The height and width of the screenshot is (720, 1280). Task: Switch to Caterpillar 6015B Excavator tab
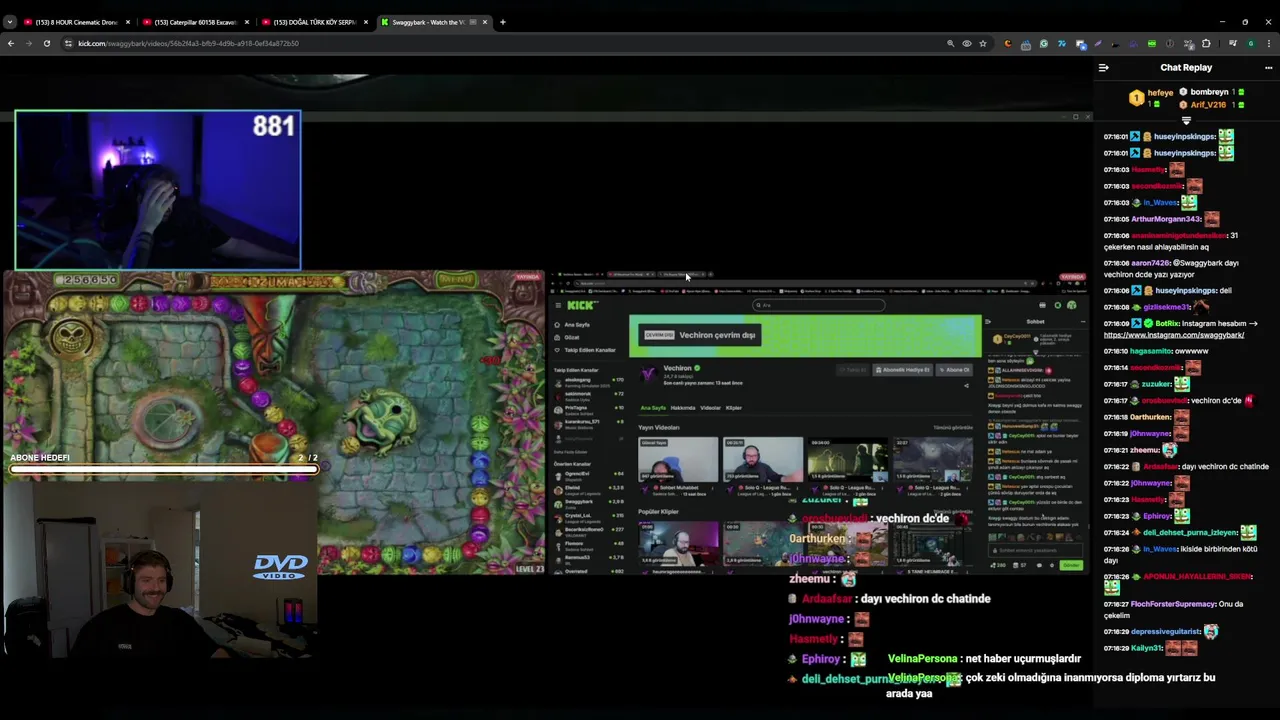pos(196,22)
